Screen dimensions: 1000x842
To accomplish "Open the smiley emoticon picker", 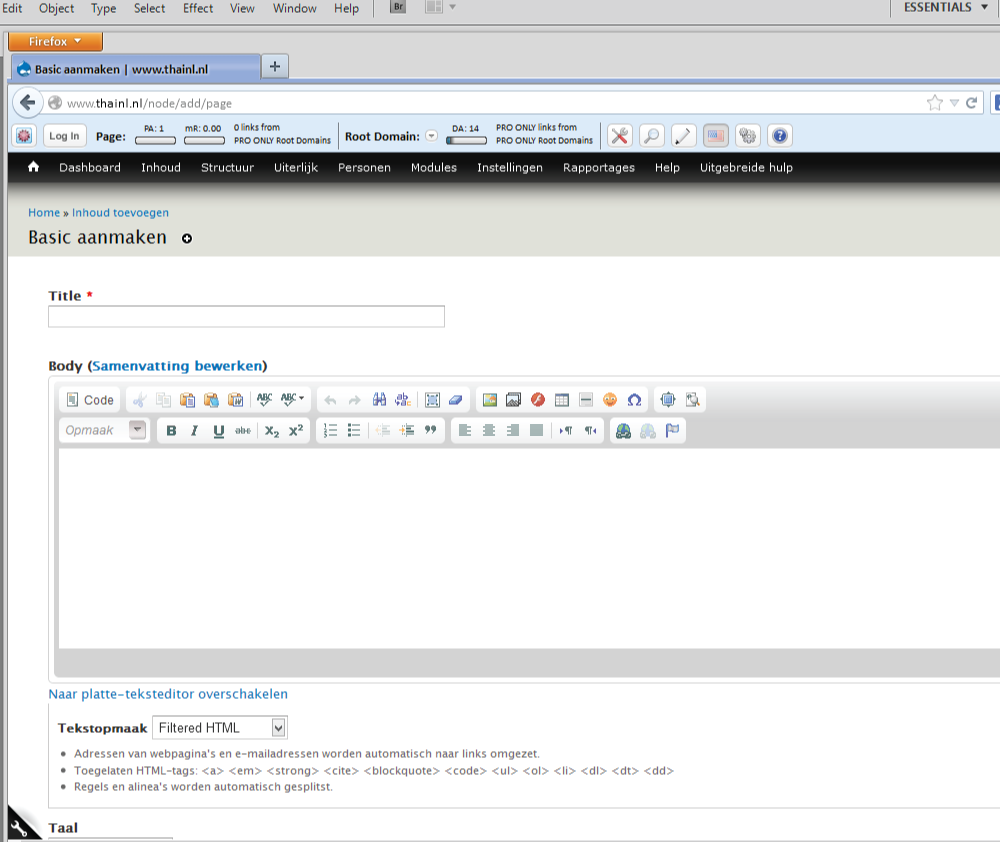I will coord(610,400).
